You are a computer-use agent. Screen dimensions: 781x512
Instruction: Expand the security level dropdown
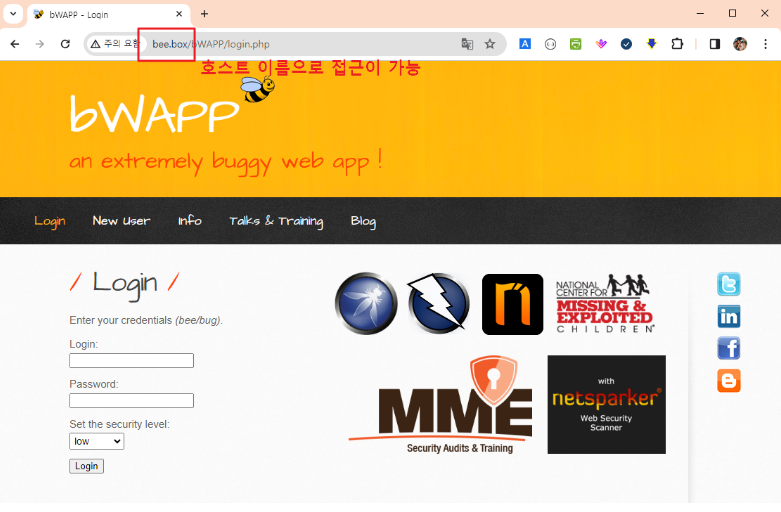(x=97, y=441)
